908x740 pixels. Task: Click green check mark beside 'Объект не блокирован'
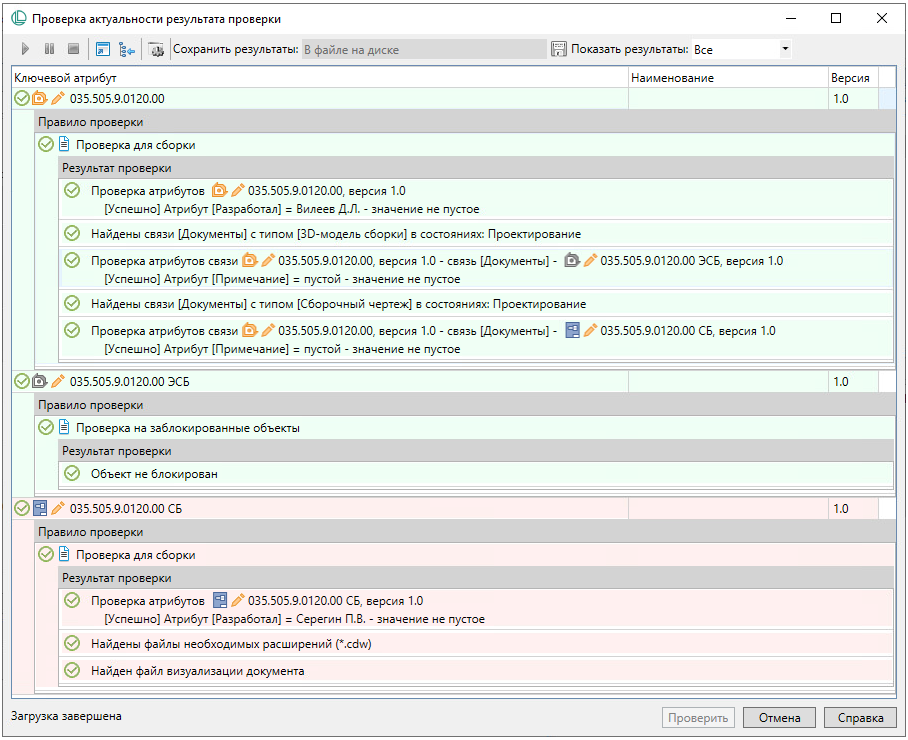71,473
